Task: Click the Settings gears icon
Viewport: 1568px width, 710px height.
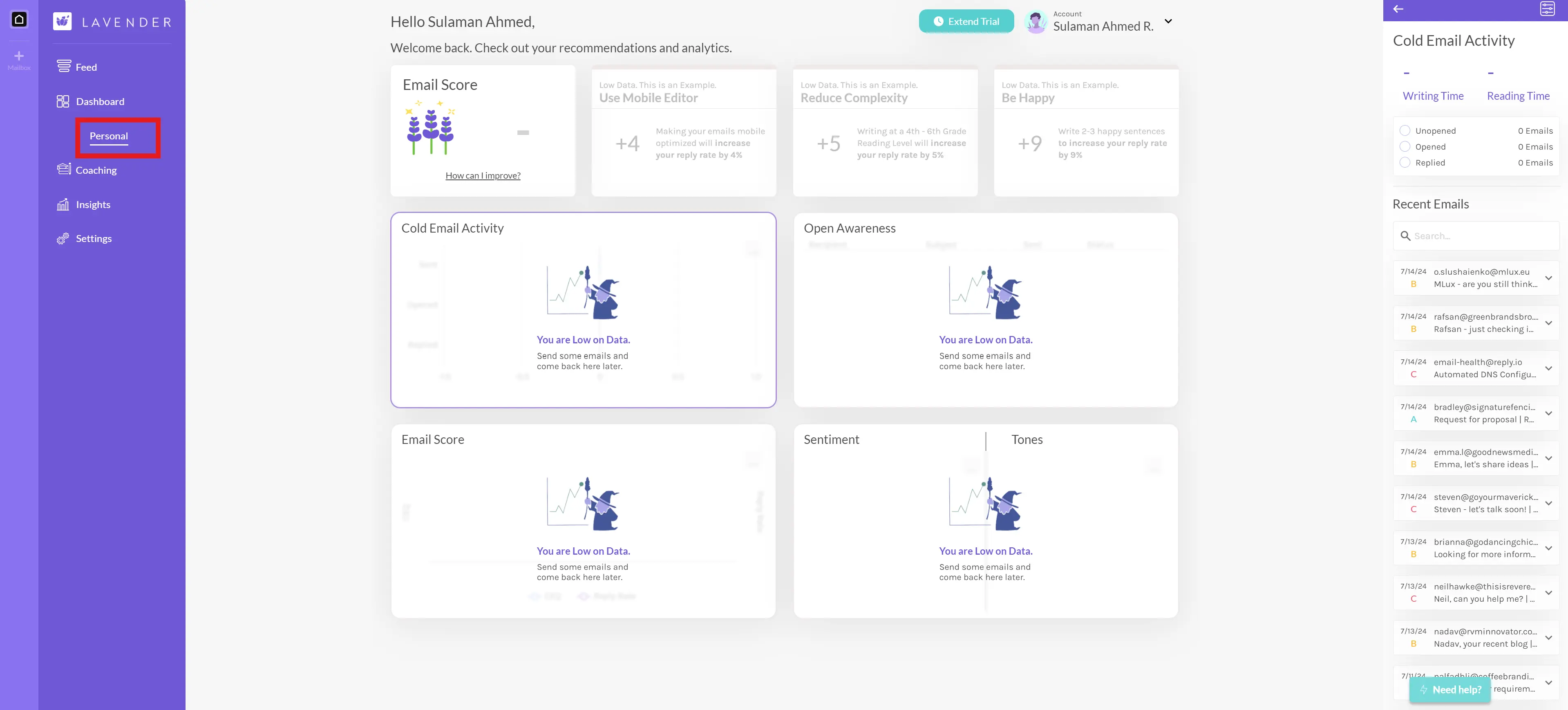Action: coord(63,239)
